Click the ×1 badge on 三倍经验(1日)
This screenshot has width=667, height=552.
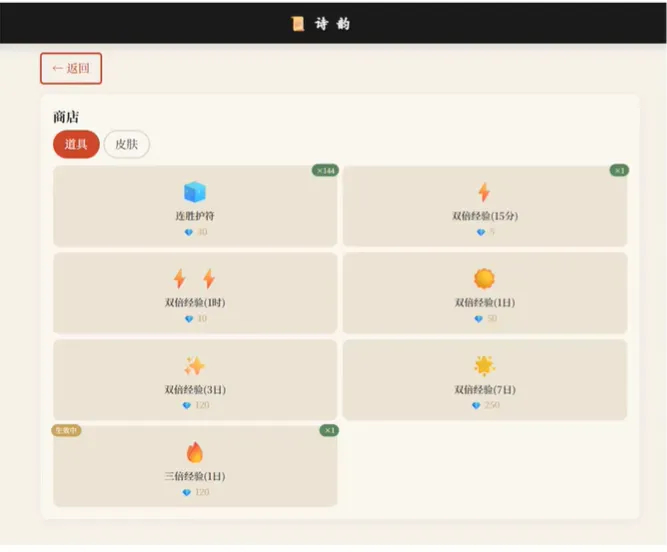pyautogui.click(x=329, y=430)
